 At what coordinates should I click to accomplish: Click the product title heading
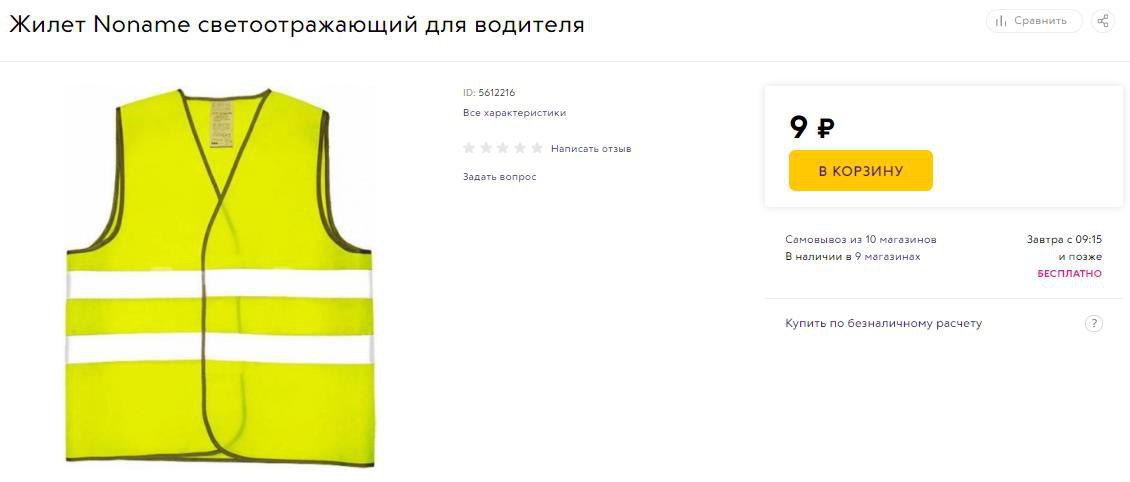pos(296,24)
